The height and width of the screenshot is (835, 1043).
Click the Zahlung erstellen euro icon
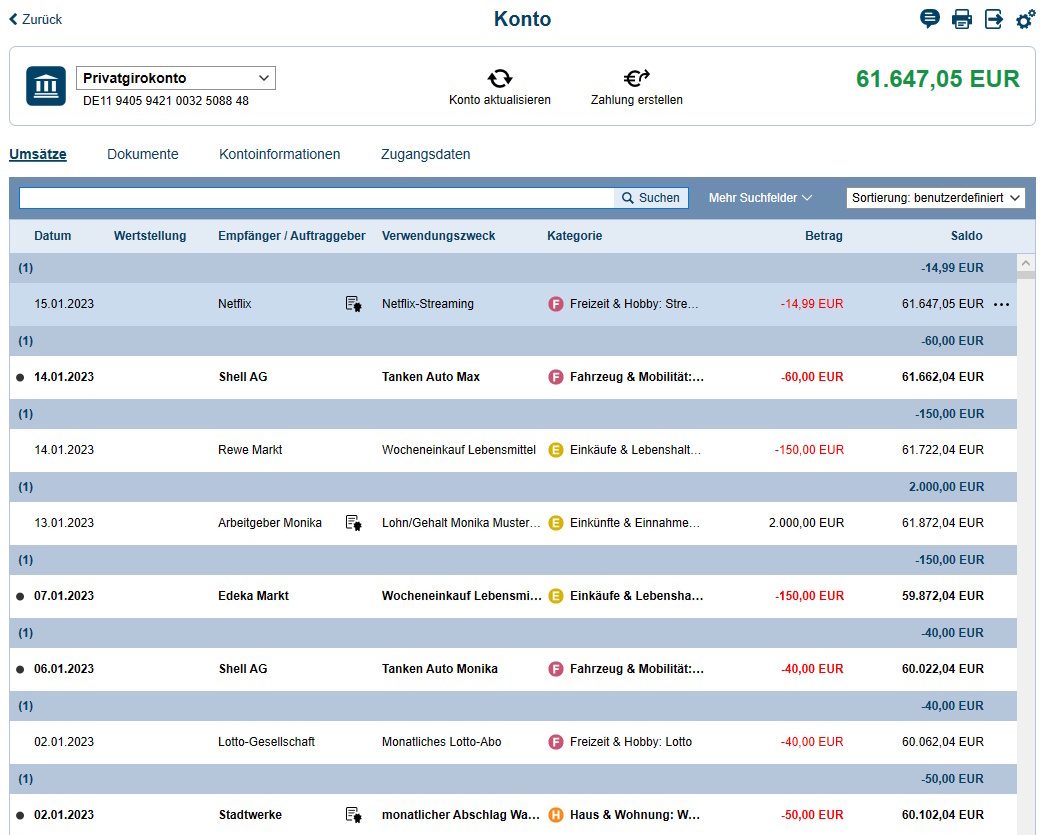[636, 78]
